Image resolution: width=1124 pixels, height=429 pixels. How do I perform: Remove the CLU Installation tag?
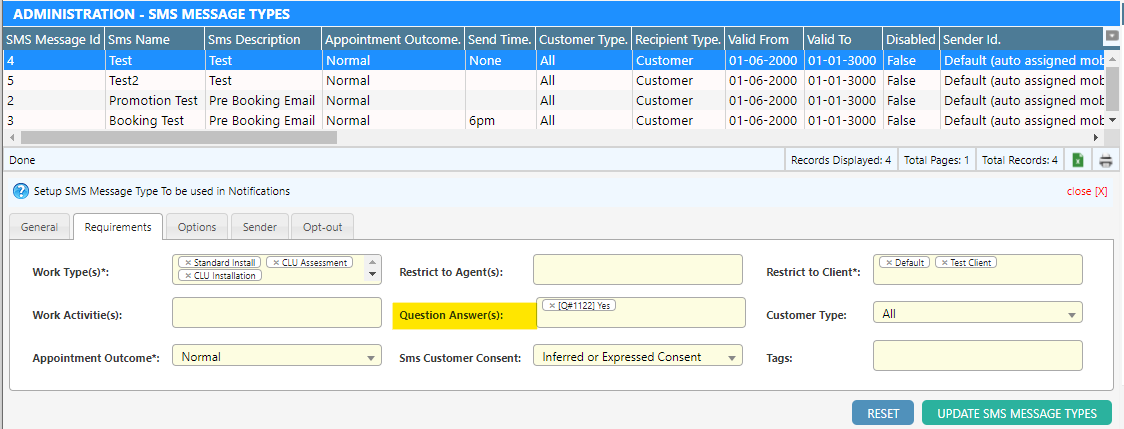[x=188, y=276]
